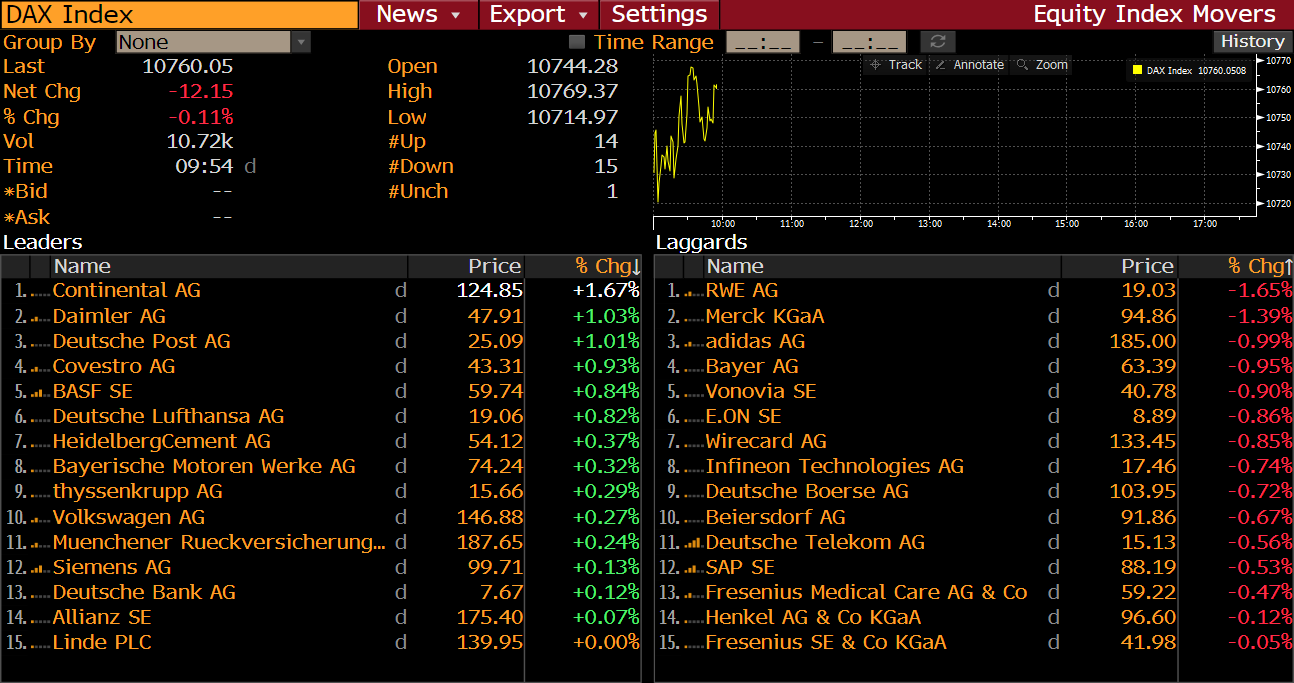Viewport: 1294px width, 683px height.
Task: Select HeidelbergCement AG in Leaders
Action: [x=161, y=442]
